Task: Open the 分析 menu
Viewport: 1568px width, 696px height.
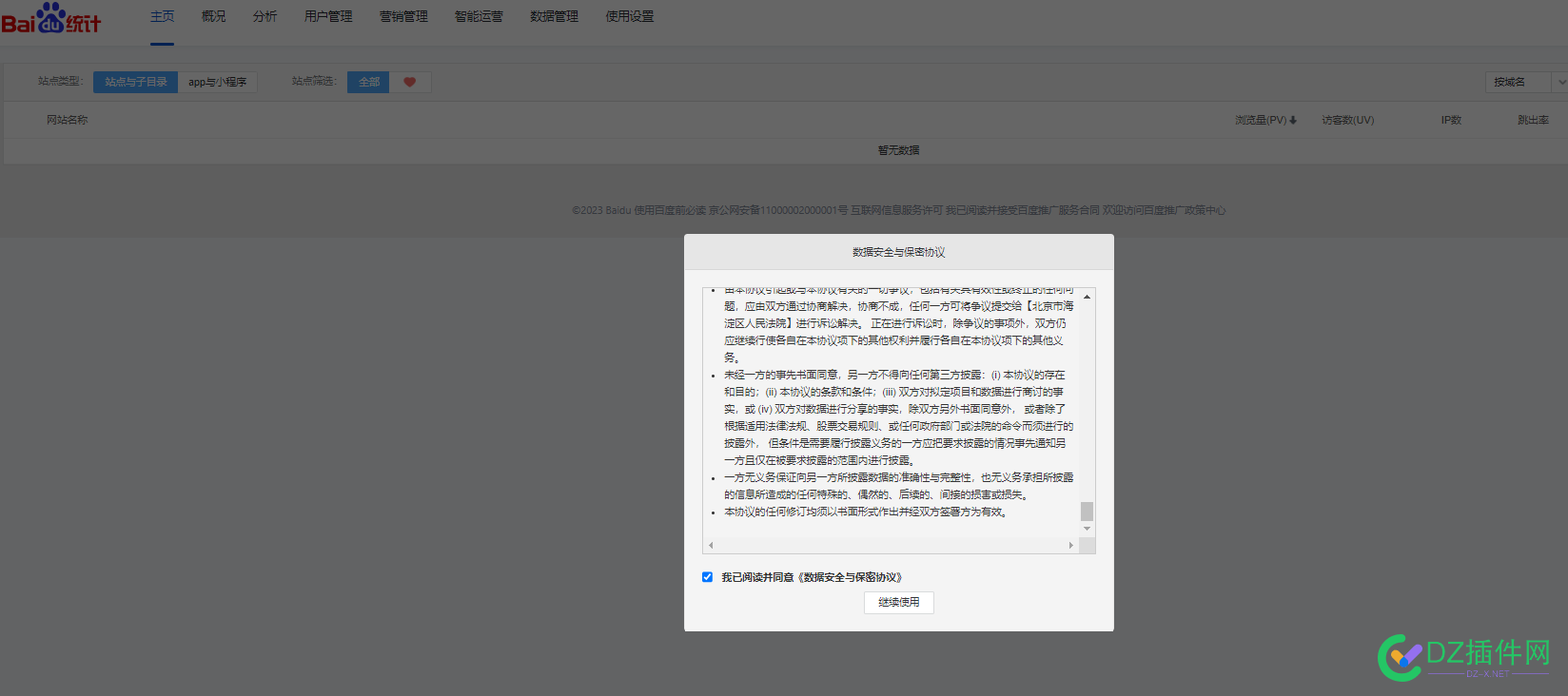Action: click(265, 16)
